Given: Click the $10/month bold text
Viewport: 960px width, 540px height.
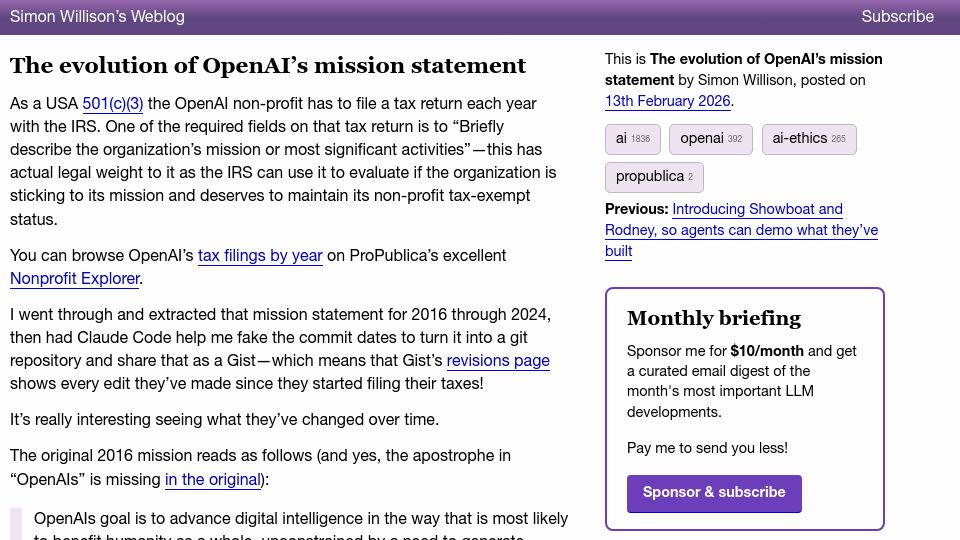Looking at the screenshot, I should [x=767, y=351].
